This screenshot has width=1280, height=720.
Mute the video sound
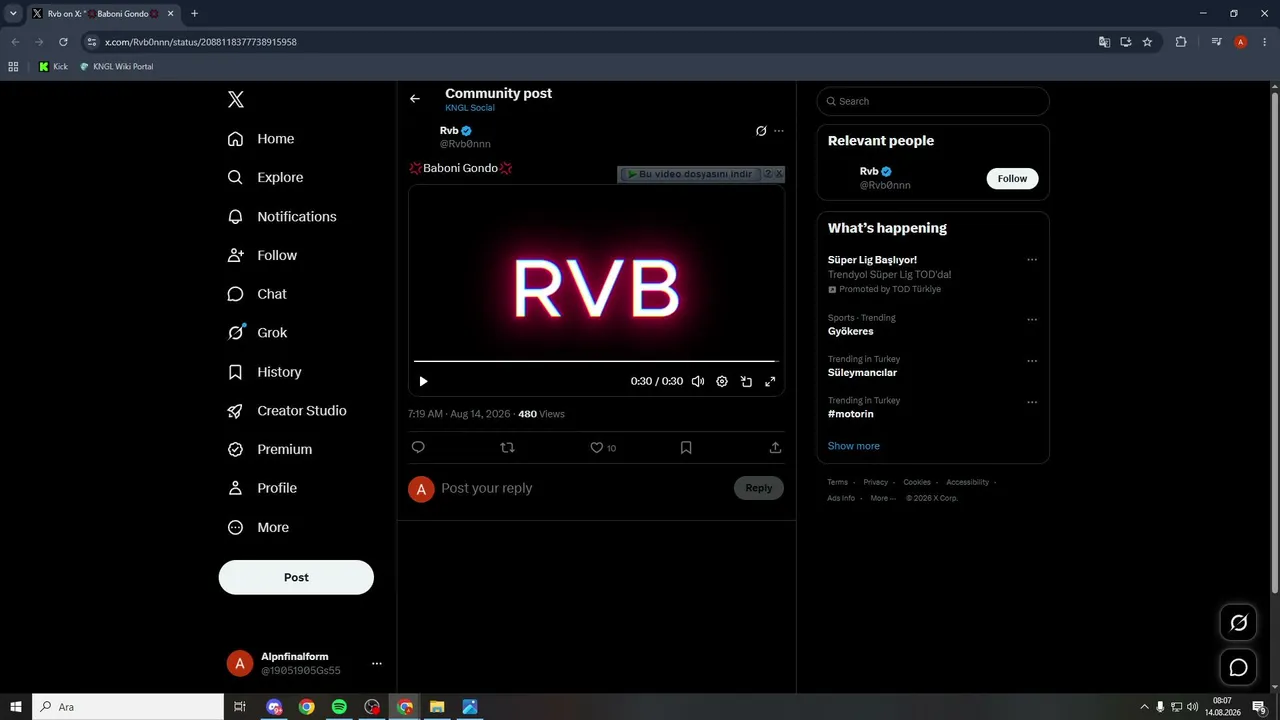pos(698,381)
